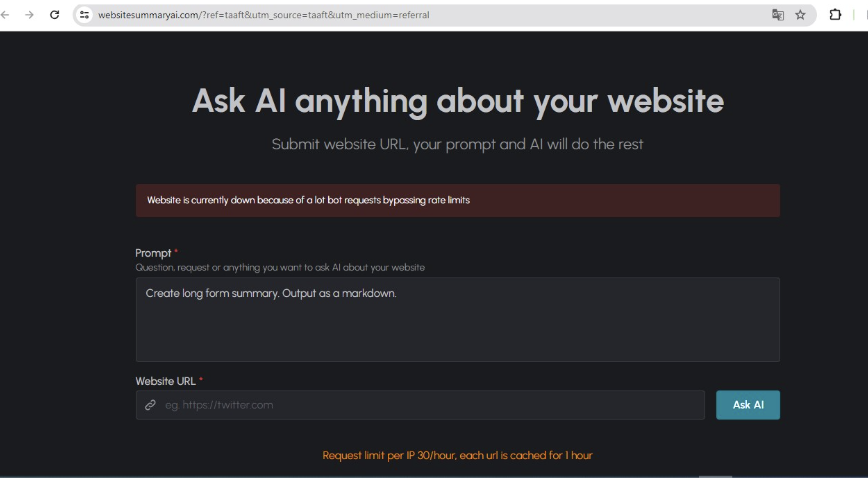The image size is (868, 480).
Task: Bookmark this page with the star icon
Action: (x=800, y=15)
